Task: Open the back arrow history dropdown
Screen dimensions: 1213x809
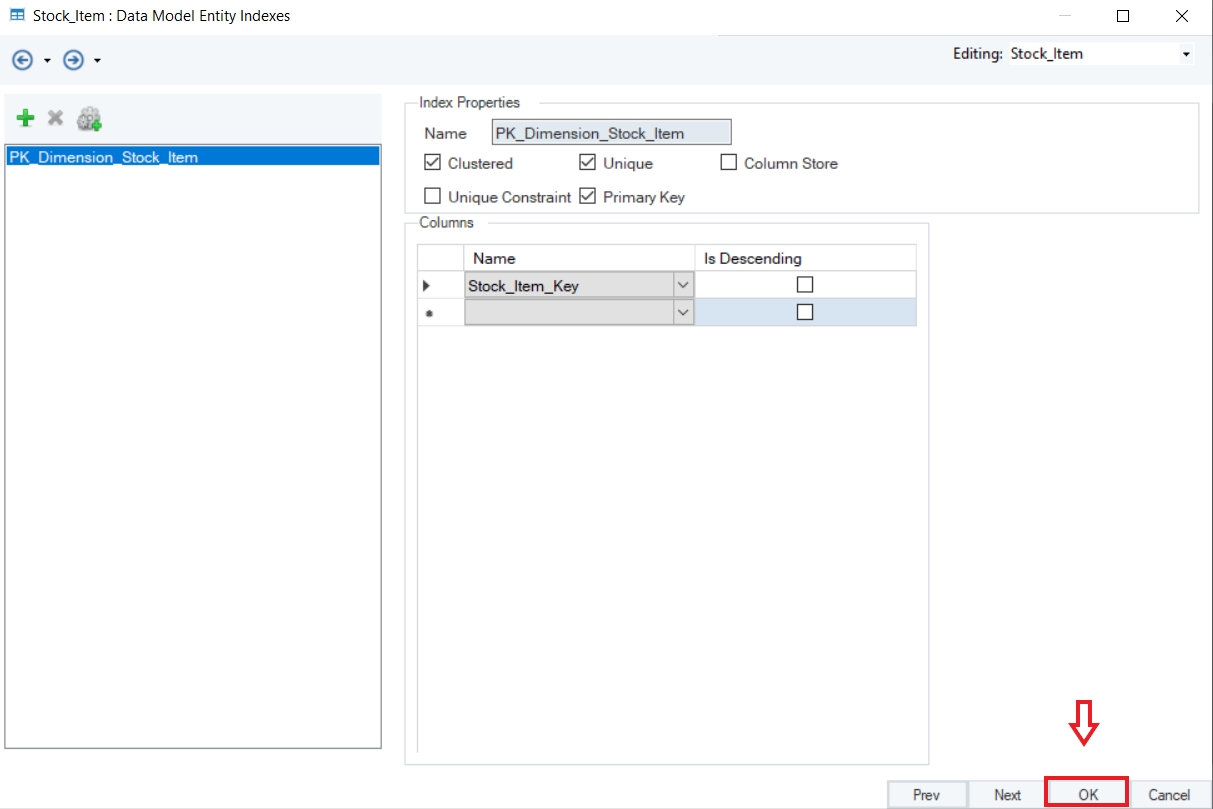Action: point(47,61)
